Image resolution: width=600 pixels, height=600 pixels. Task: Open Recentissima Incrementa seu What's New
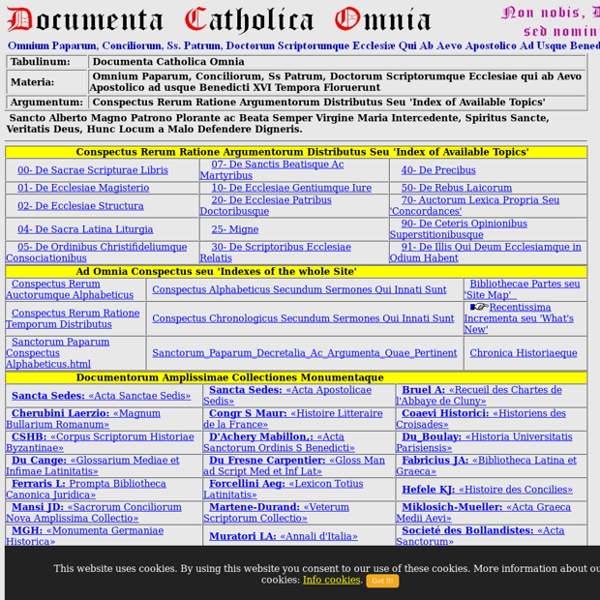518,318
